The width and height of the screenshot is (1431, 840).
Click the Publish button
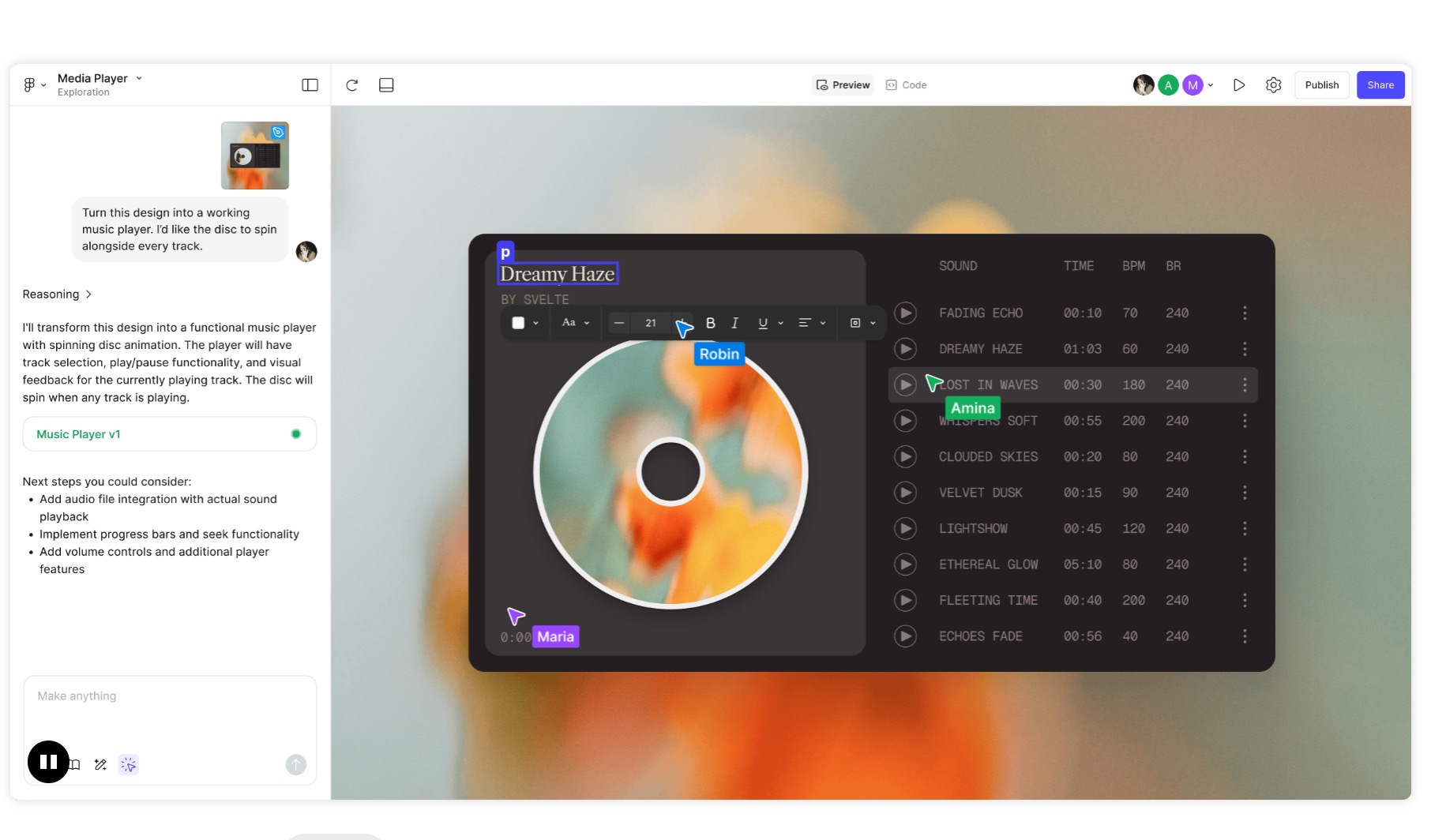coord(1321,84)
